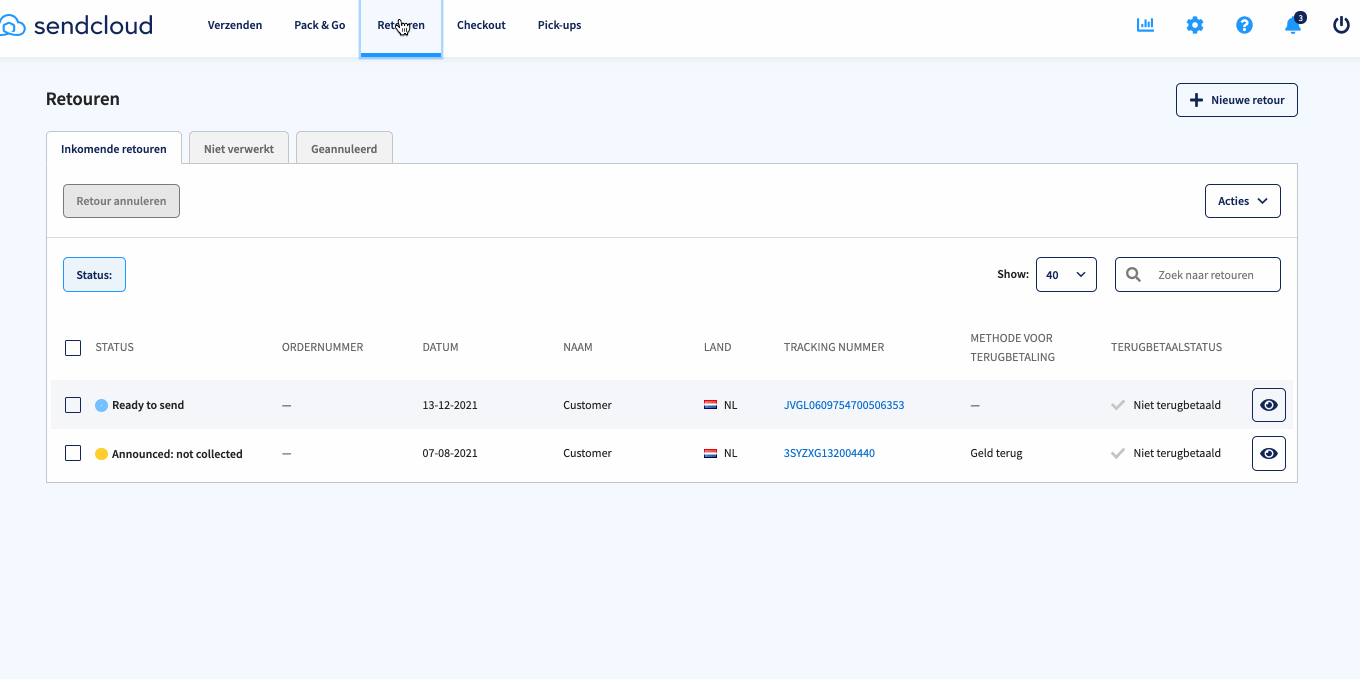
Task: View details of Ready to send return
Action: (x=1269, y=405)
